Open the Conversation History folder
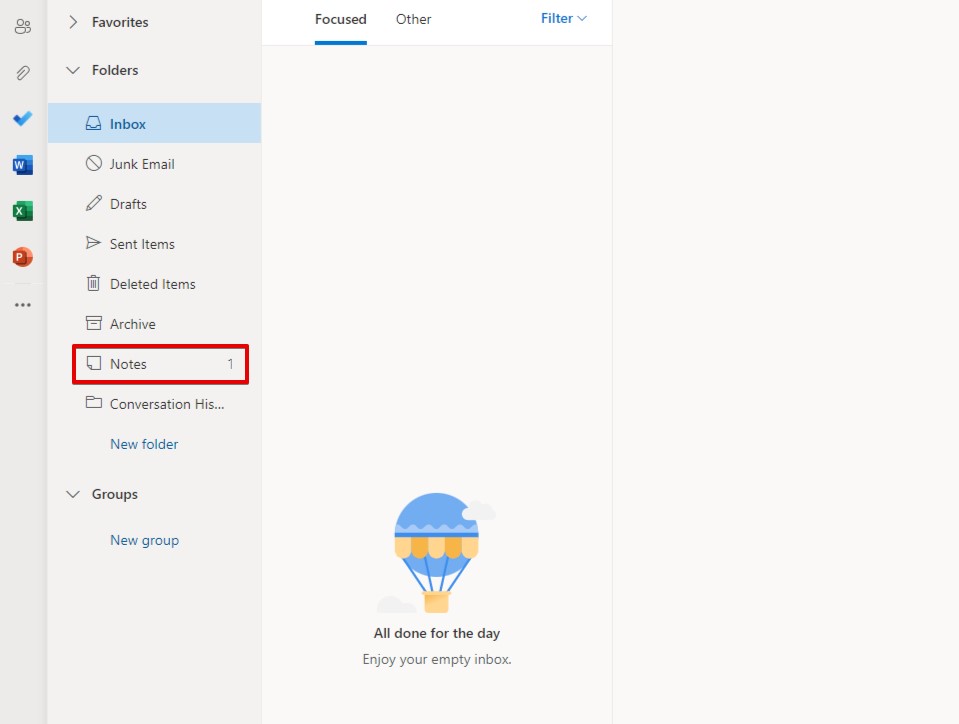Viewport: 959px width, 724px height. (166, 404)
